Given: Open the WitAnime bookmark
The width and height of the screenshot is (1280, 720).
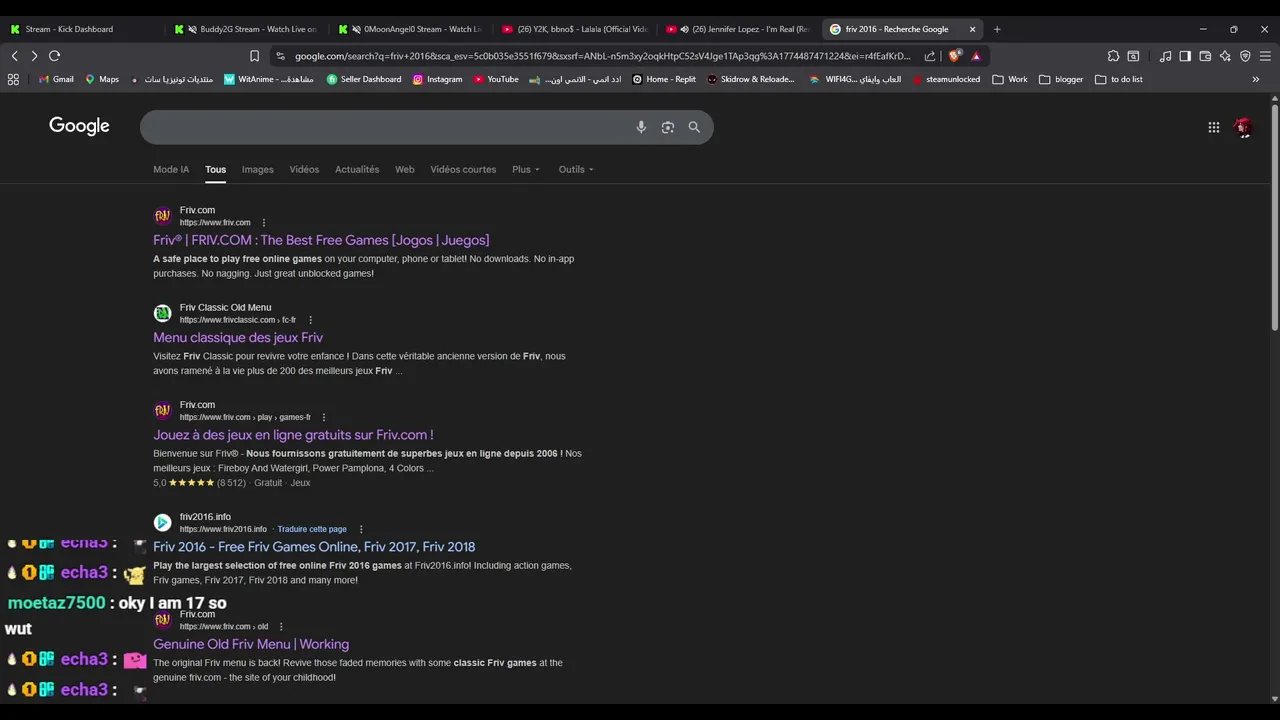Looking at the screenshot, I should click(269, 79).
